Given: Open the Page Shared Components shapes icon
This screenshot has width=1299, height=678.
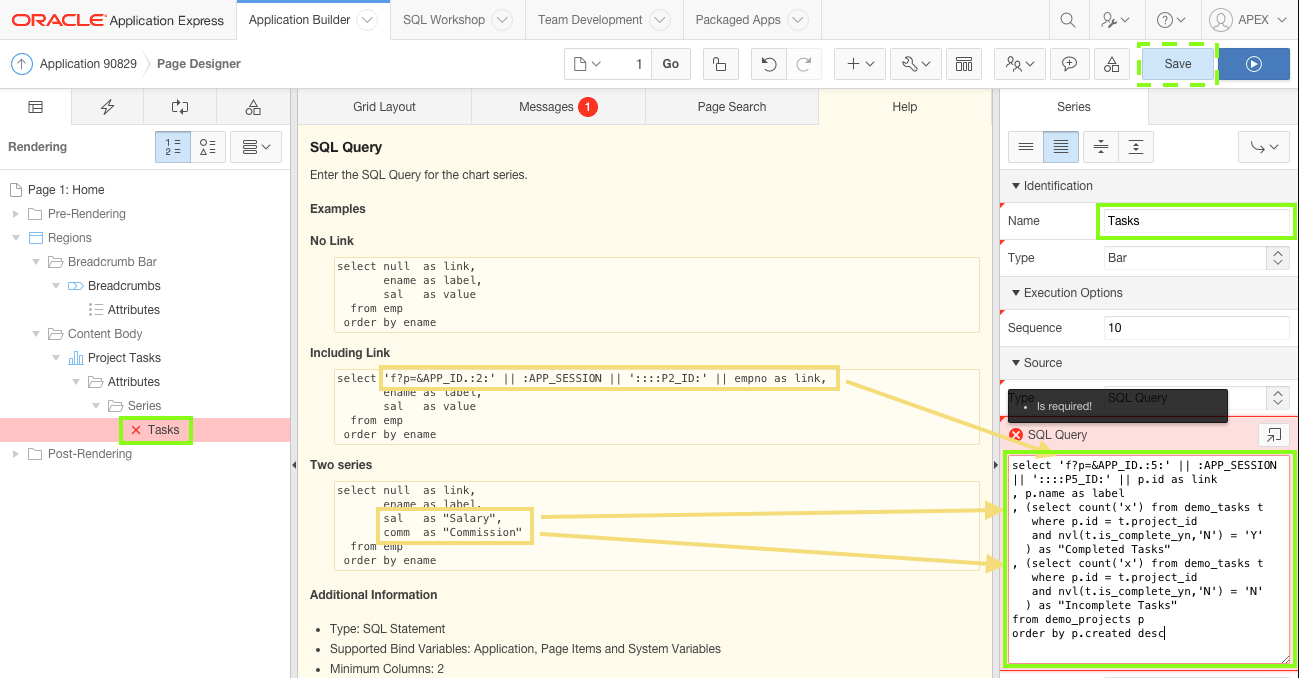Looking at the screenshot, I should coord(254,107).
